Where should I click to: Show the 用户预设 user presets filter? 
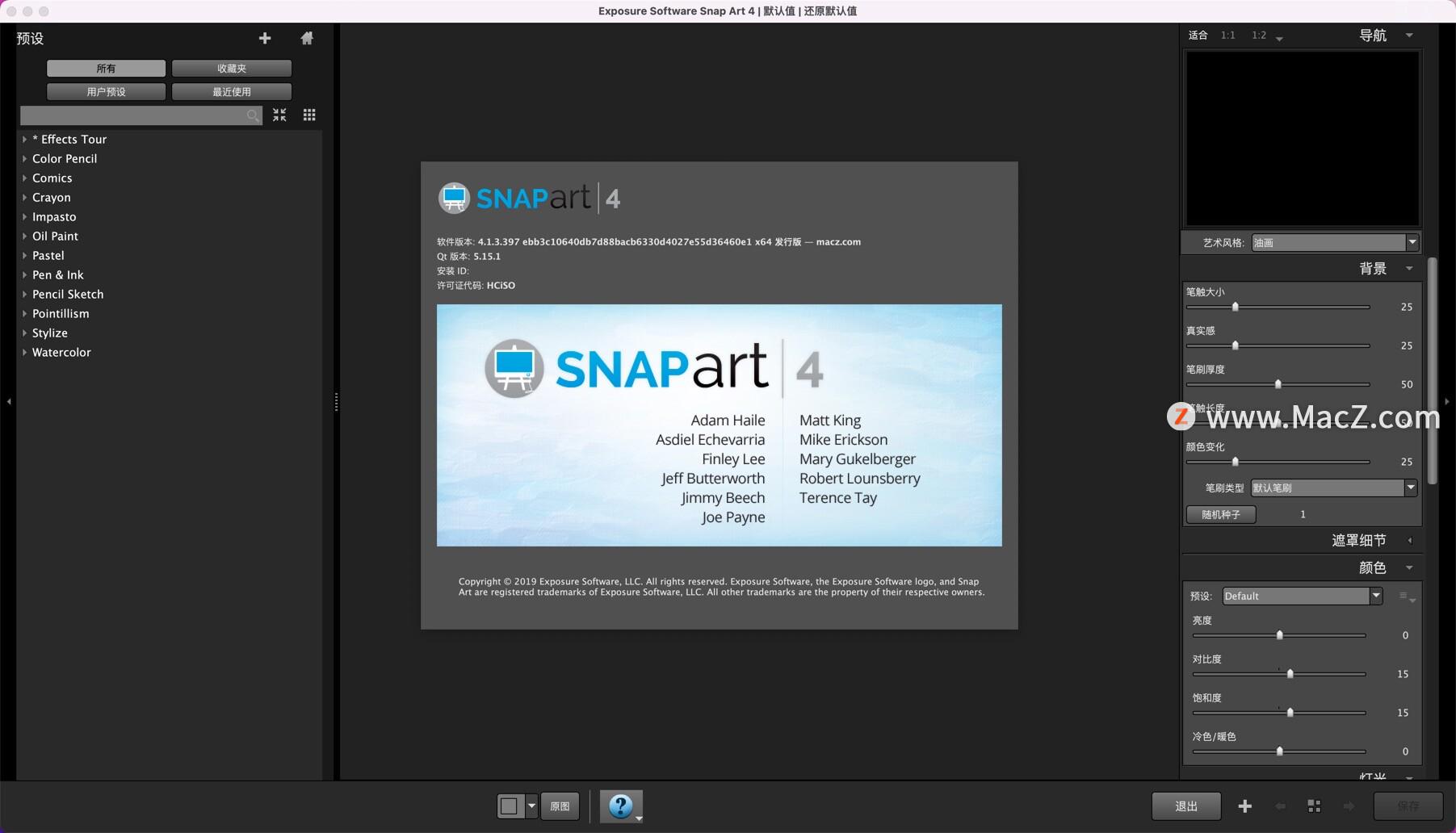(x=106, y=92)
